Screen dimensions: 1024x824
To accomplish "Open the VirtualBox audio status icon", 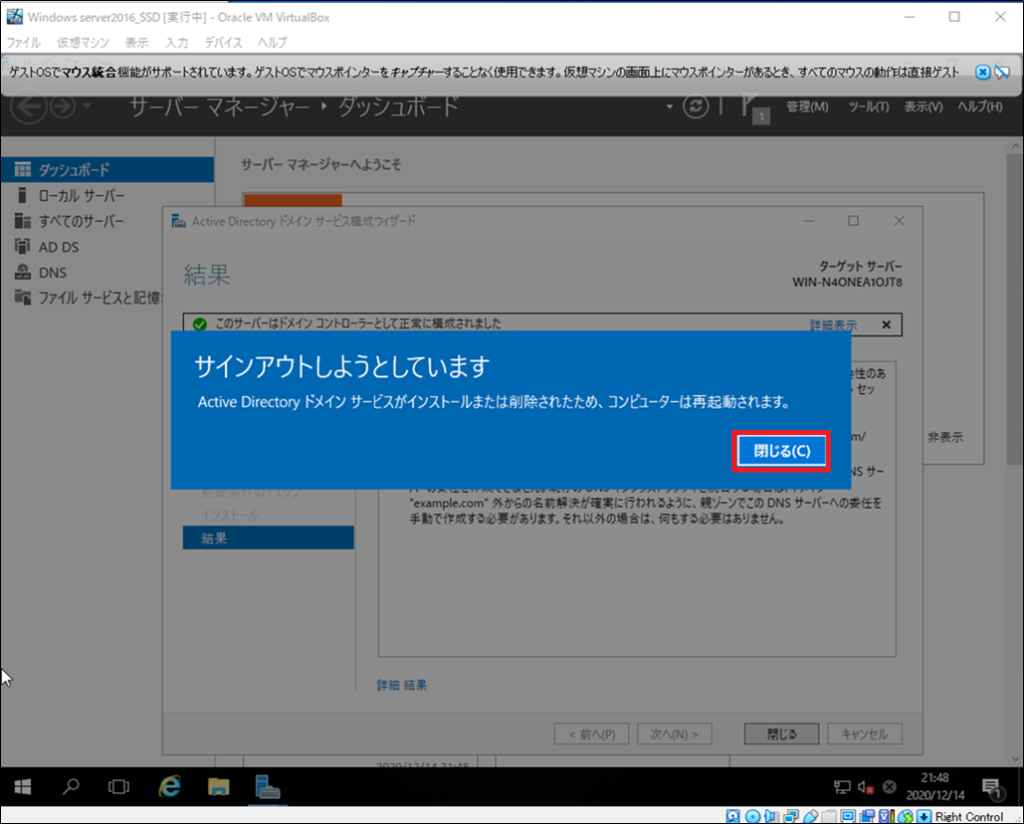I will [x=771, y=816].
